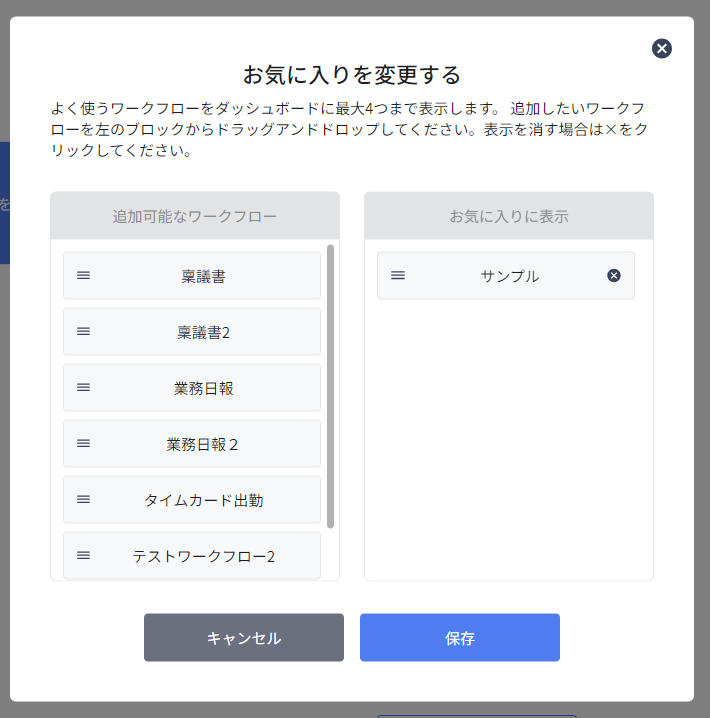This screenshot has width=710, height=718.
Task: Click the drag handle icon for 稟議書
Action: pyautogui.click(x=83, y=275)
